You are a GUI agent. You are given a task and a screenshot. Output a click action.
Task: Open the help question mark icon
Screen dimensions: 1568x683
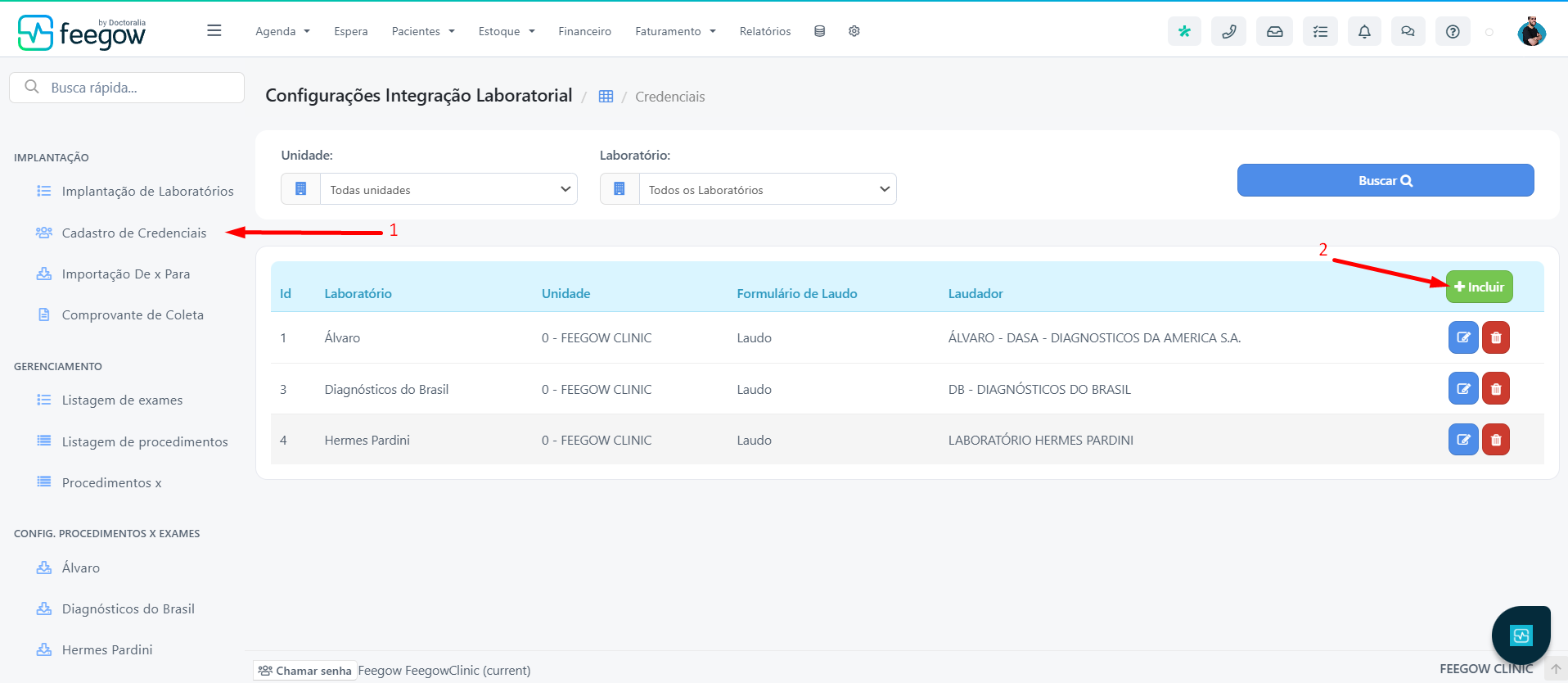1453,32
